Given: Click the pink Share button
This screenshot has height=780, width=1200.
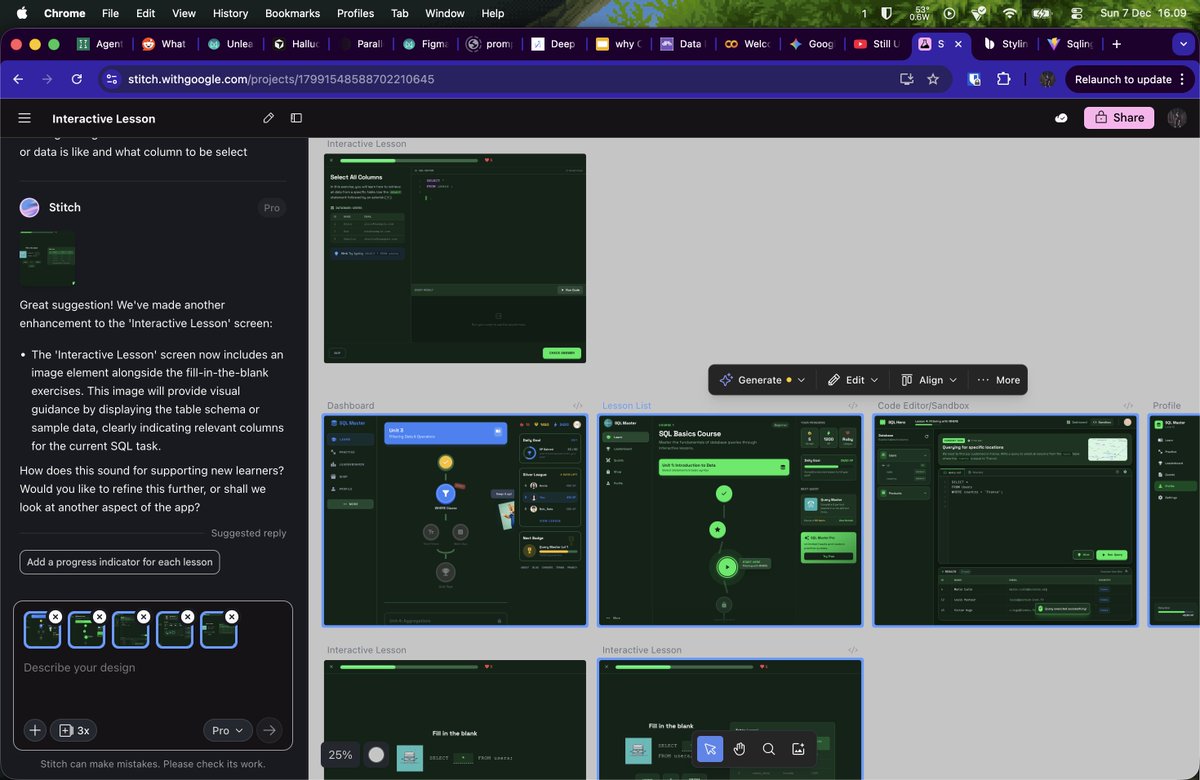Looking at the screenshot, I should pos(1119,117).
